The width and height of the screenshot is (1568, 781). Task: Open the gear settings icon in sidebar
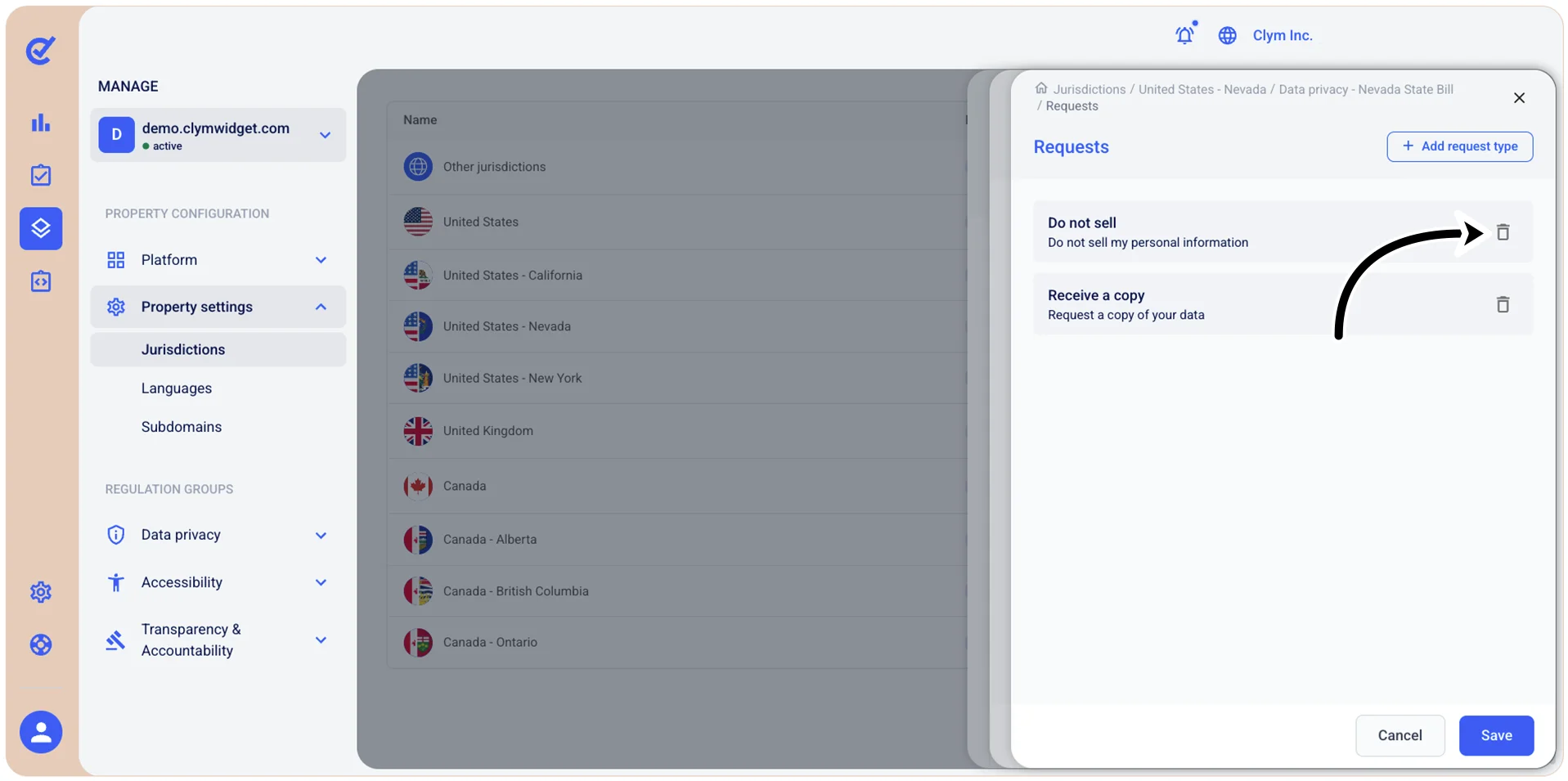pyautogui.click(x=41, y=592)
